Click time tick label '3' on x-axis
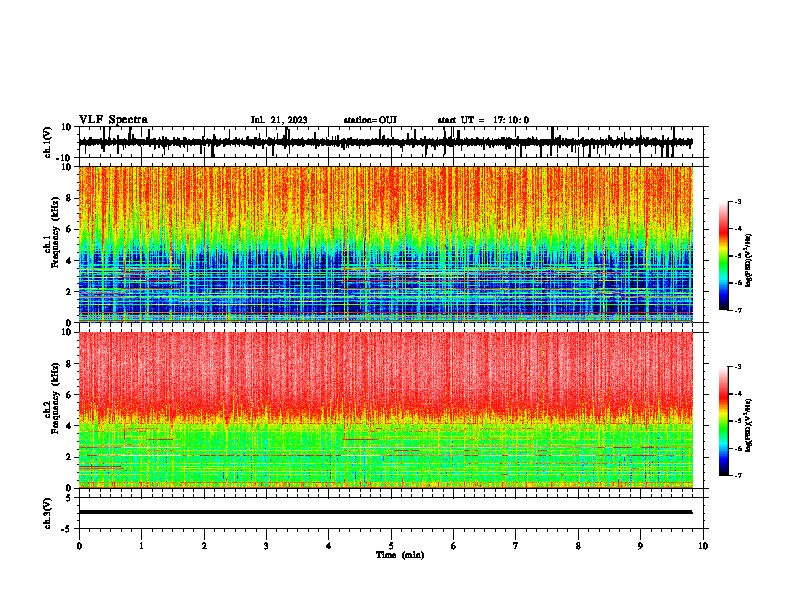 [266, 546]
